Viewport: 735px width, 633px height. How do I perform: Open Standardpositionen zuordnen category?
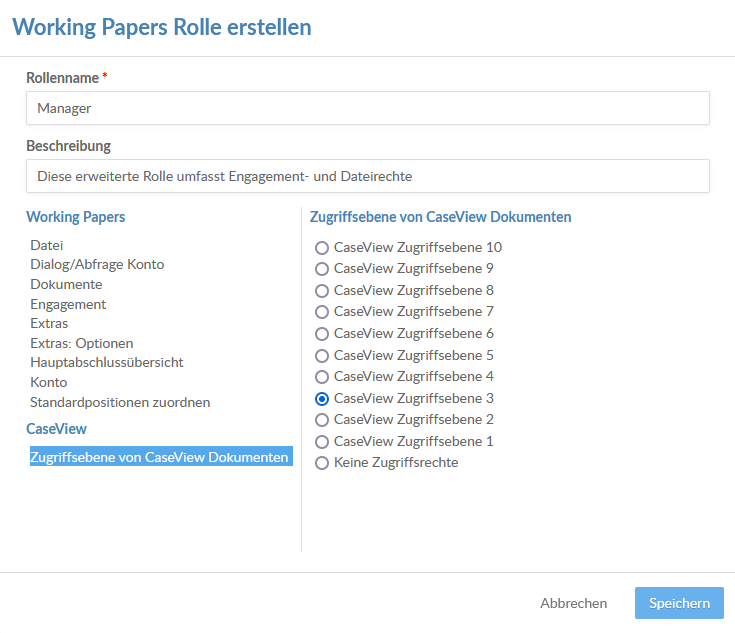pyautogui.click(x=120, y=402)
